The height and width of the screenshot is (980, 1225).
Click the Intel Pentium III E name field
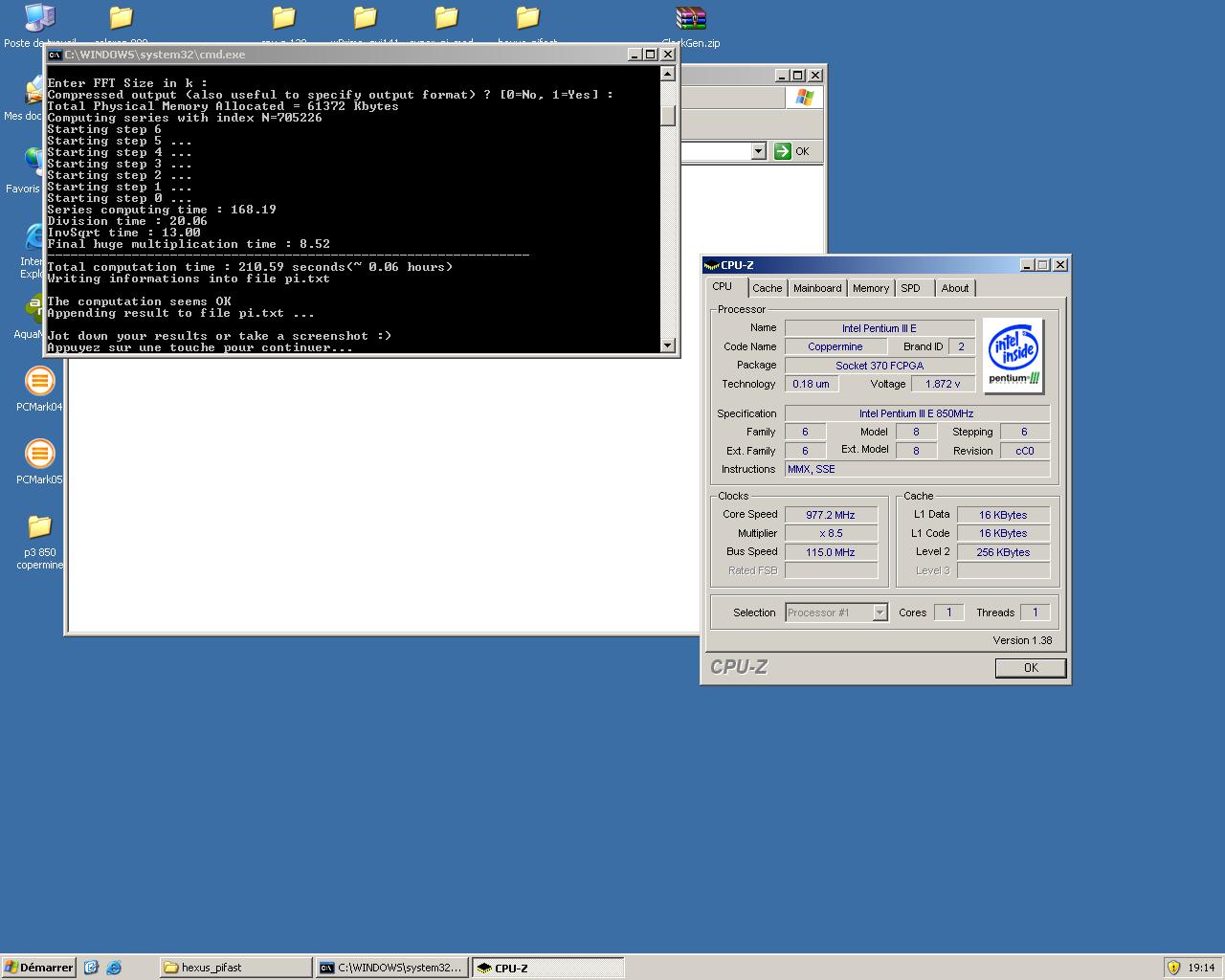click(x=880, y=328)
